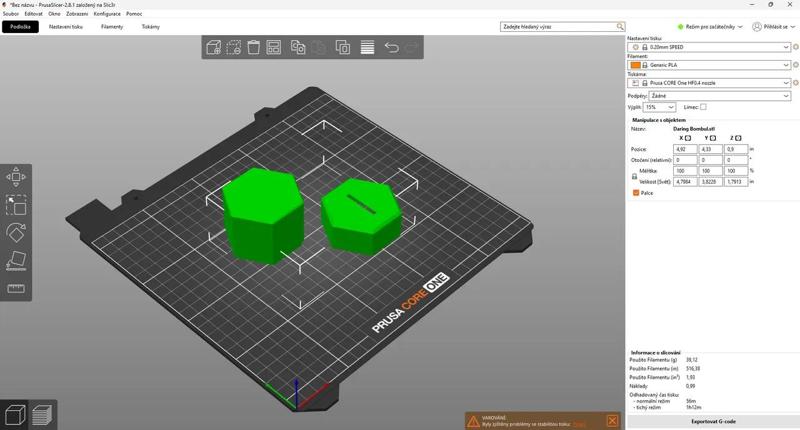Enable the Limec brim checkbox
The width and height of the screenshot is (800, 430).
pyautogui.click(x=703, y=107)
